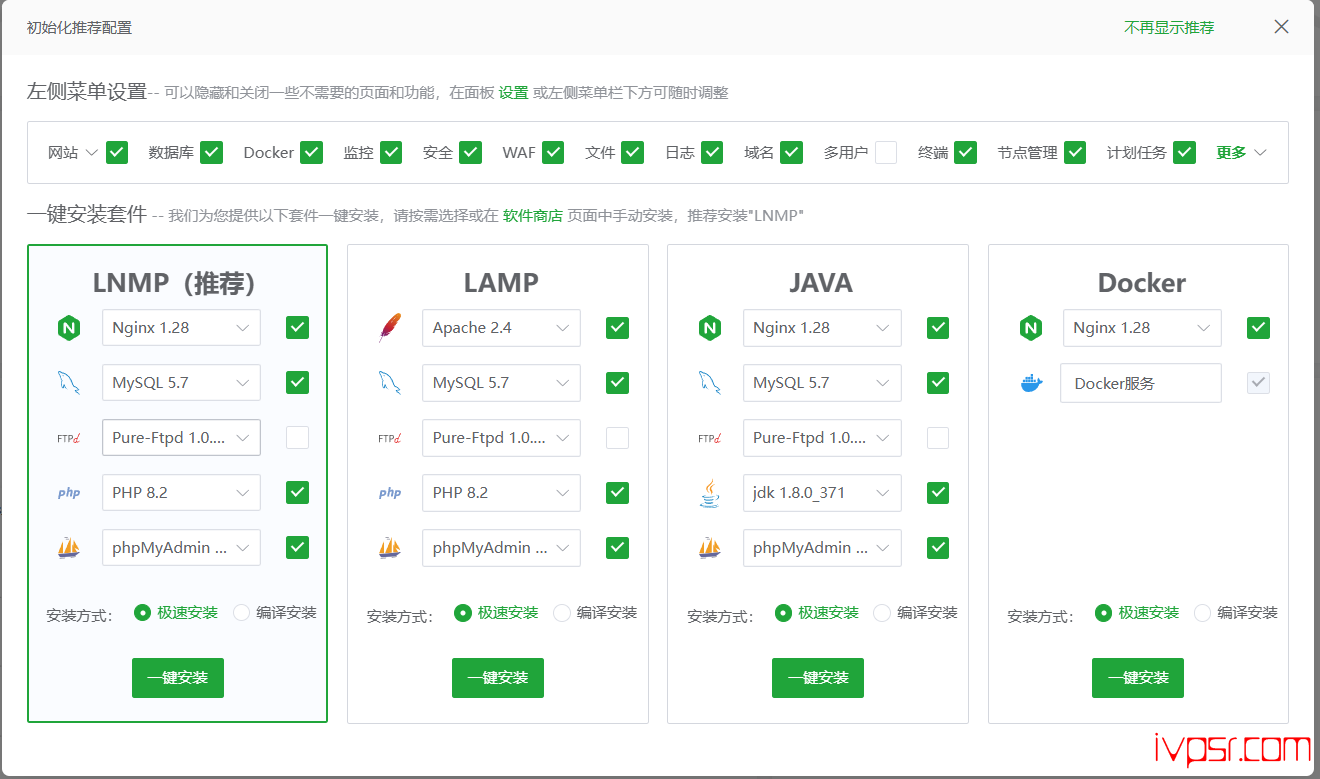Screen dimensions: 1320x779
Task: Check Pure-Ftpd checkbox in LNMP panel
Action: coord(297,438)
